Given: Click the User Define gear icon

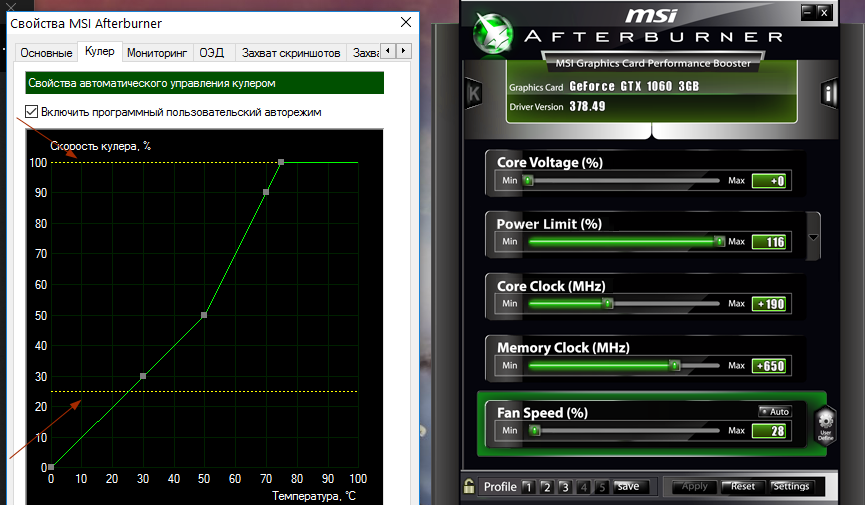Looking at the screenshot, I should pyautogui.click(x=825, y=426).
